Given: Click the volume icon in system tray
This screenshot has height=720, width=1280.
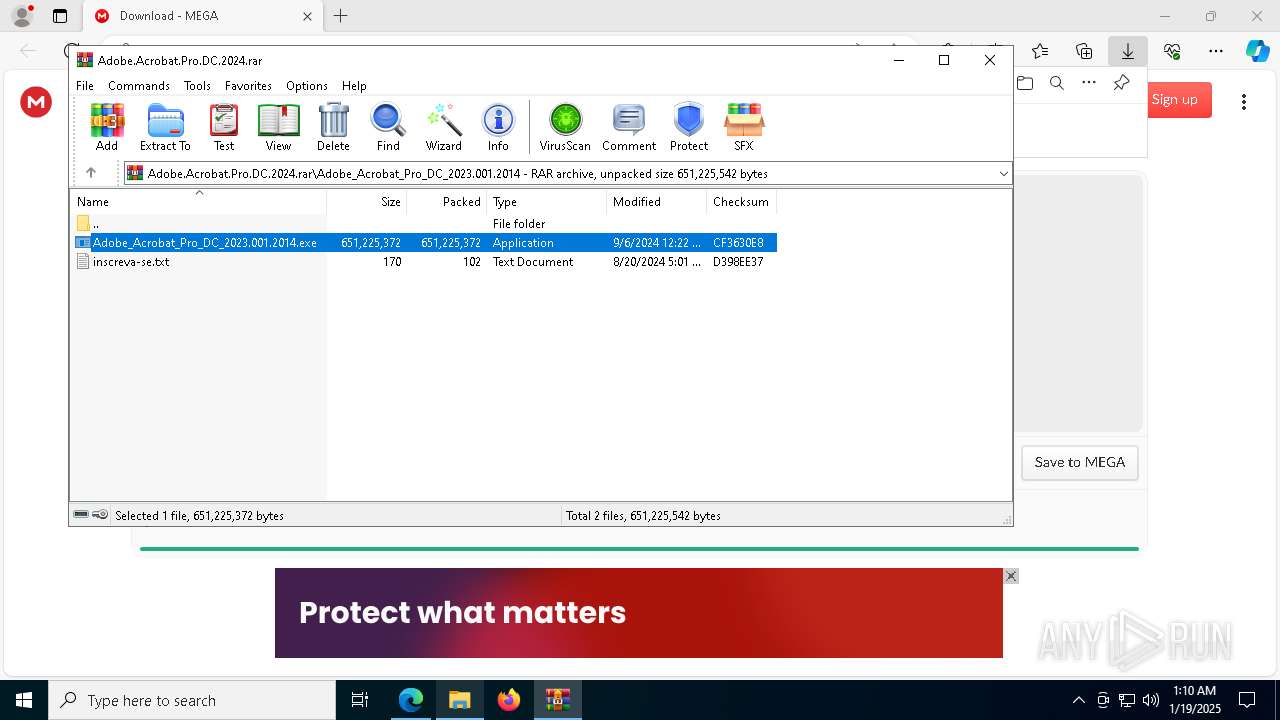Looking at the screenshot, I should pos(1151,700).
